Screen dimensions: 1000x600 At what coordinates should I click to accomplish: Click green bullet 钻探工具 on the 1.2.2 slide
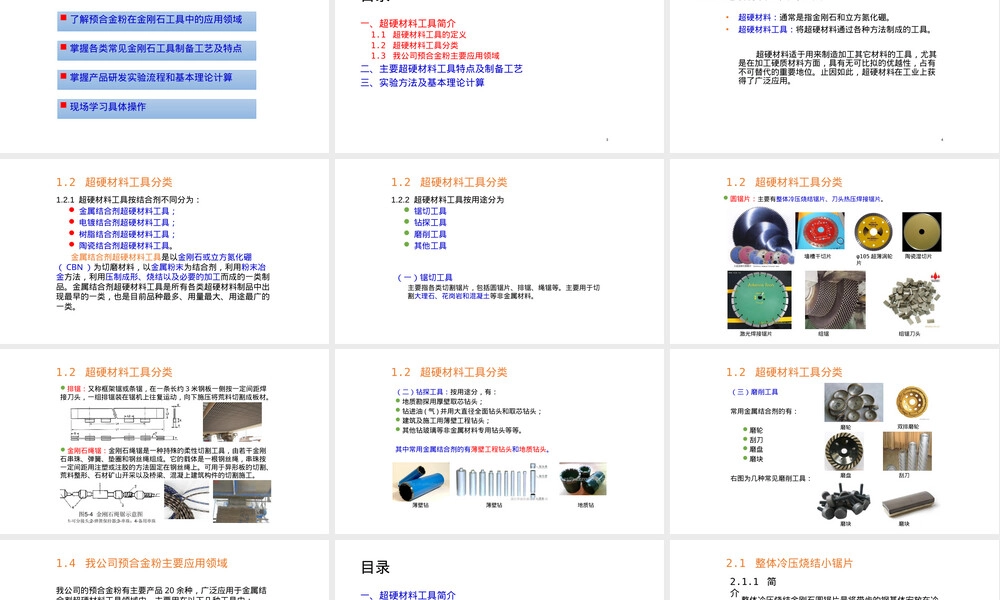click(x=430, y=223)
